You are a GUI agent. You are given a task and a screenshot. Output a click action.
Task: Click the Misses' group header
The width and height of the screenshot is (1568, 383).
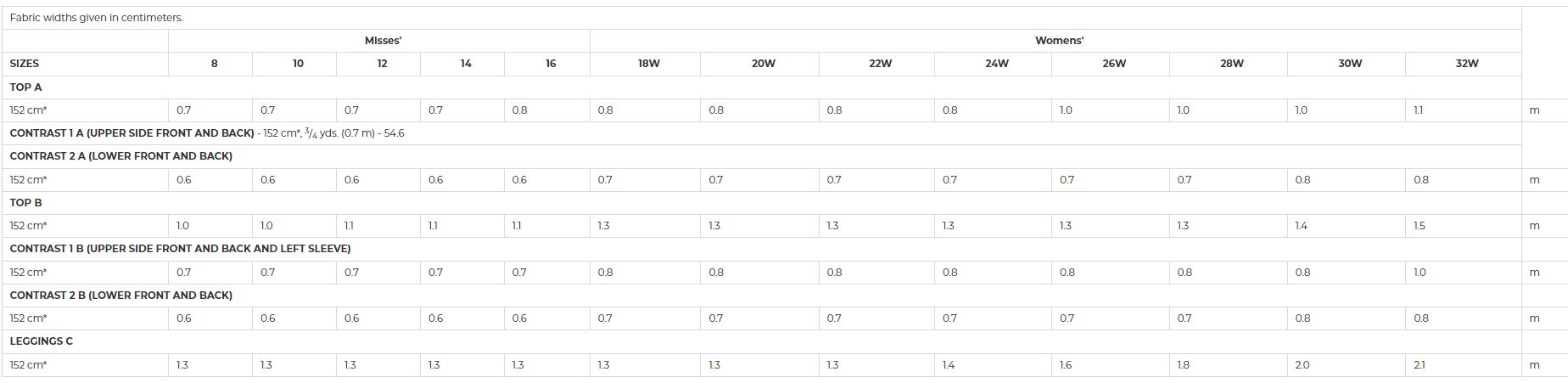point(383,41)
